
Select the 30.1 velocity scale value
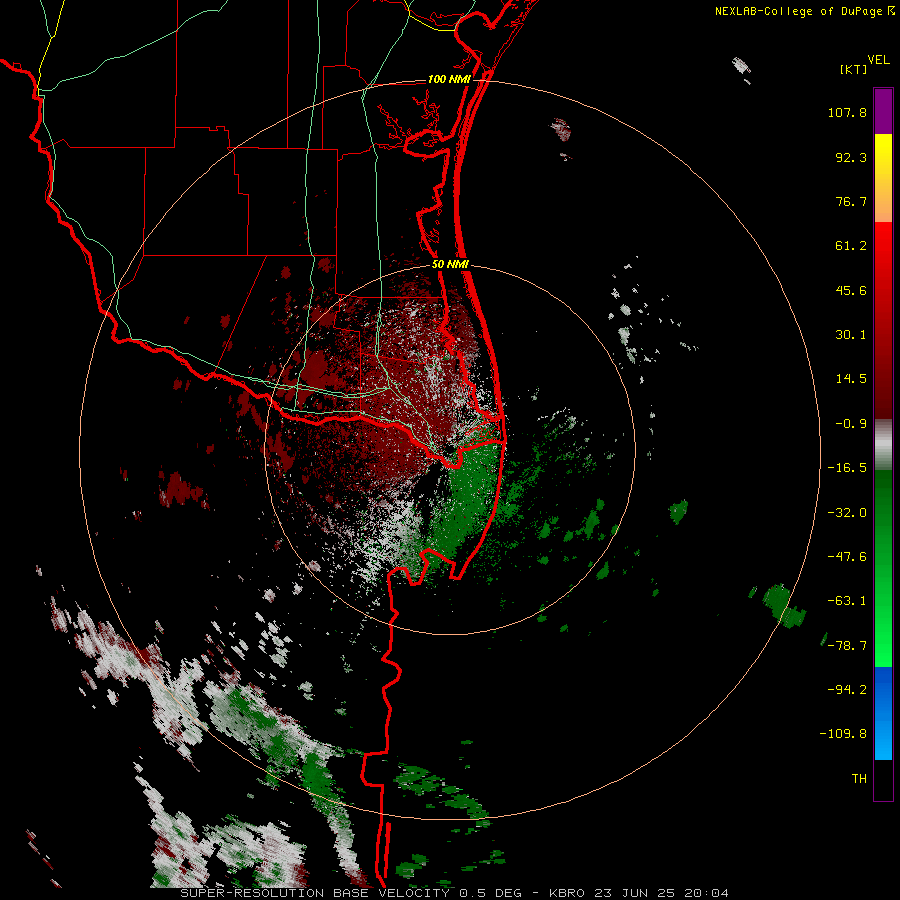[x=851, y=335]
